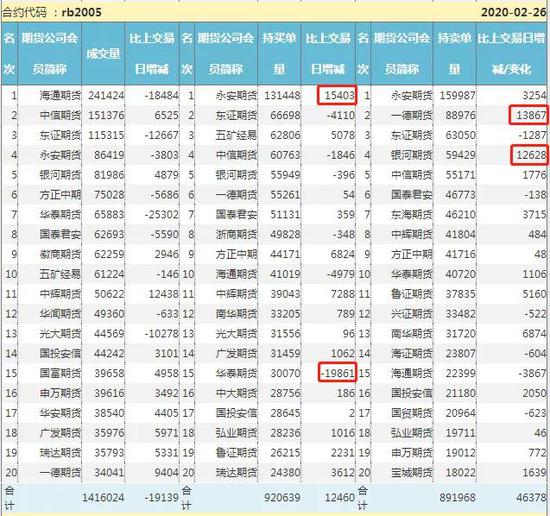Select the change value -12667

pos(161,135)
